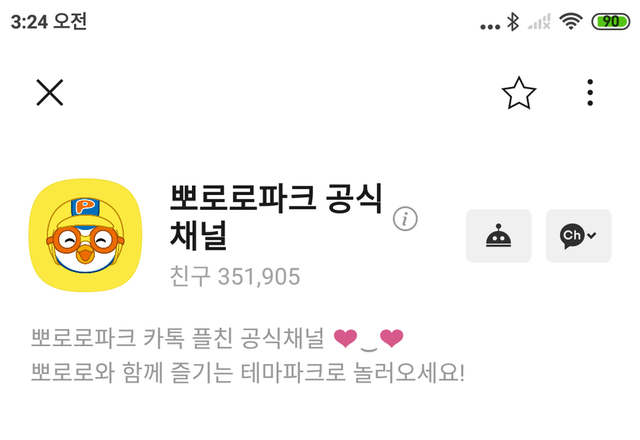Tap the cellular signal strength icon

[x=539, y=21]
